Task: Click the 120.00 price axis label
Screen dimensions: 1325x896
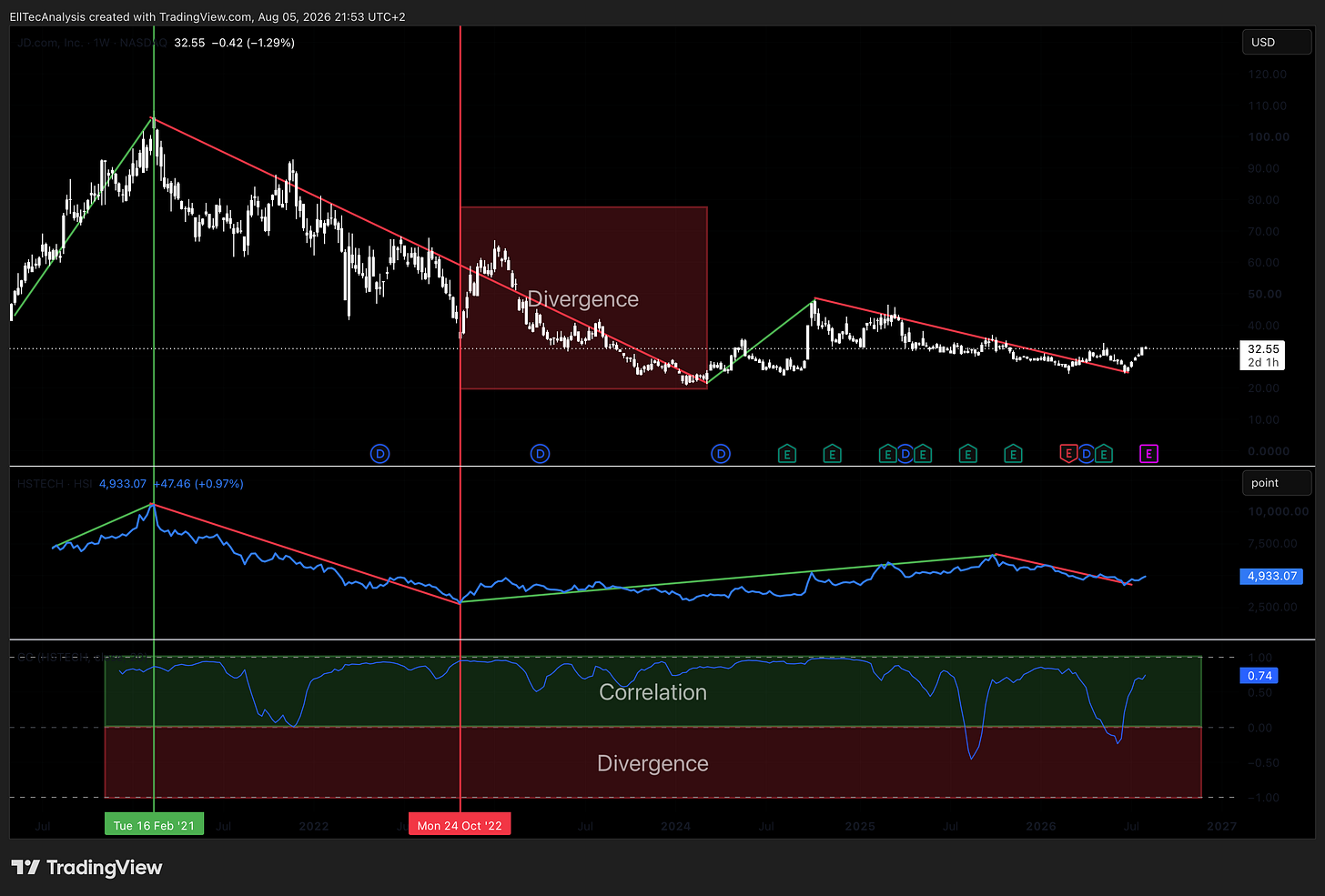Action: coord(1268,74)
